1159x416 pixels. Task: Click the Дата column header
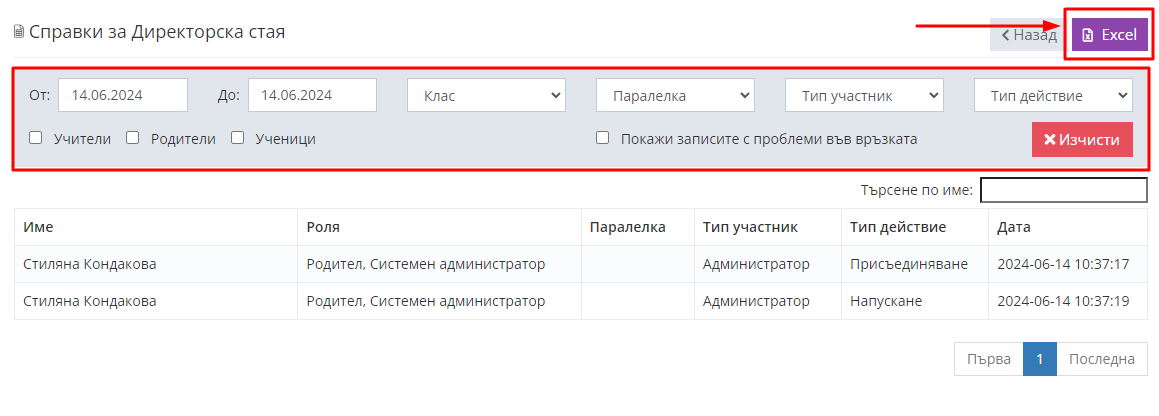tap(1014, 227)
